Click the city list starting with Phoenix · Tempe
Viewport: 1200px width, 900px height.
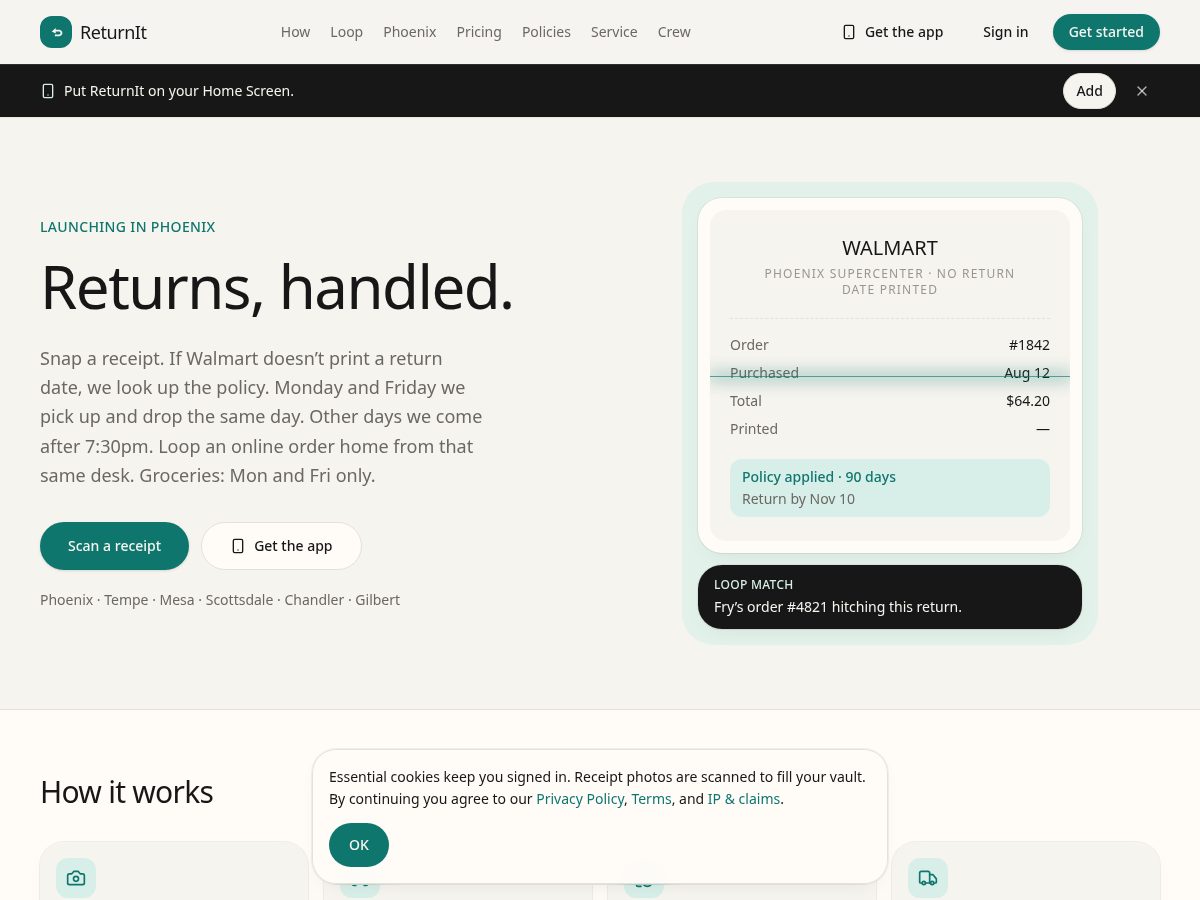pyautogui.click(x=220, y=600)
